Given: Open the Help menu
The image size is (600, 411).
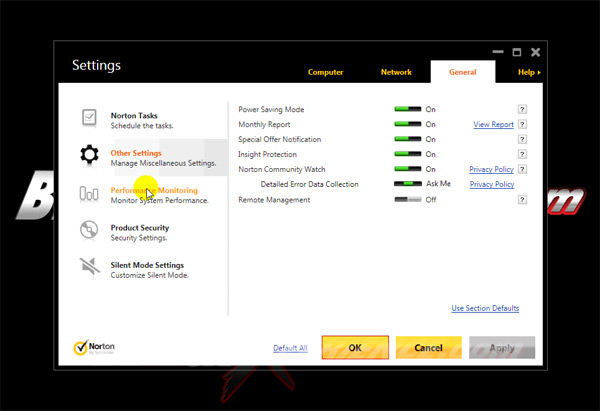Looking at the screenshot, I should click(529, 72).
